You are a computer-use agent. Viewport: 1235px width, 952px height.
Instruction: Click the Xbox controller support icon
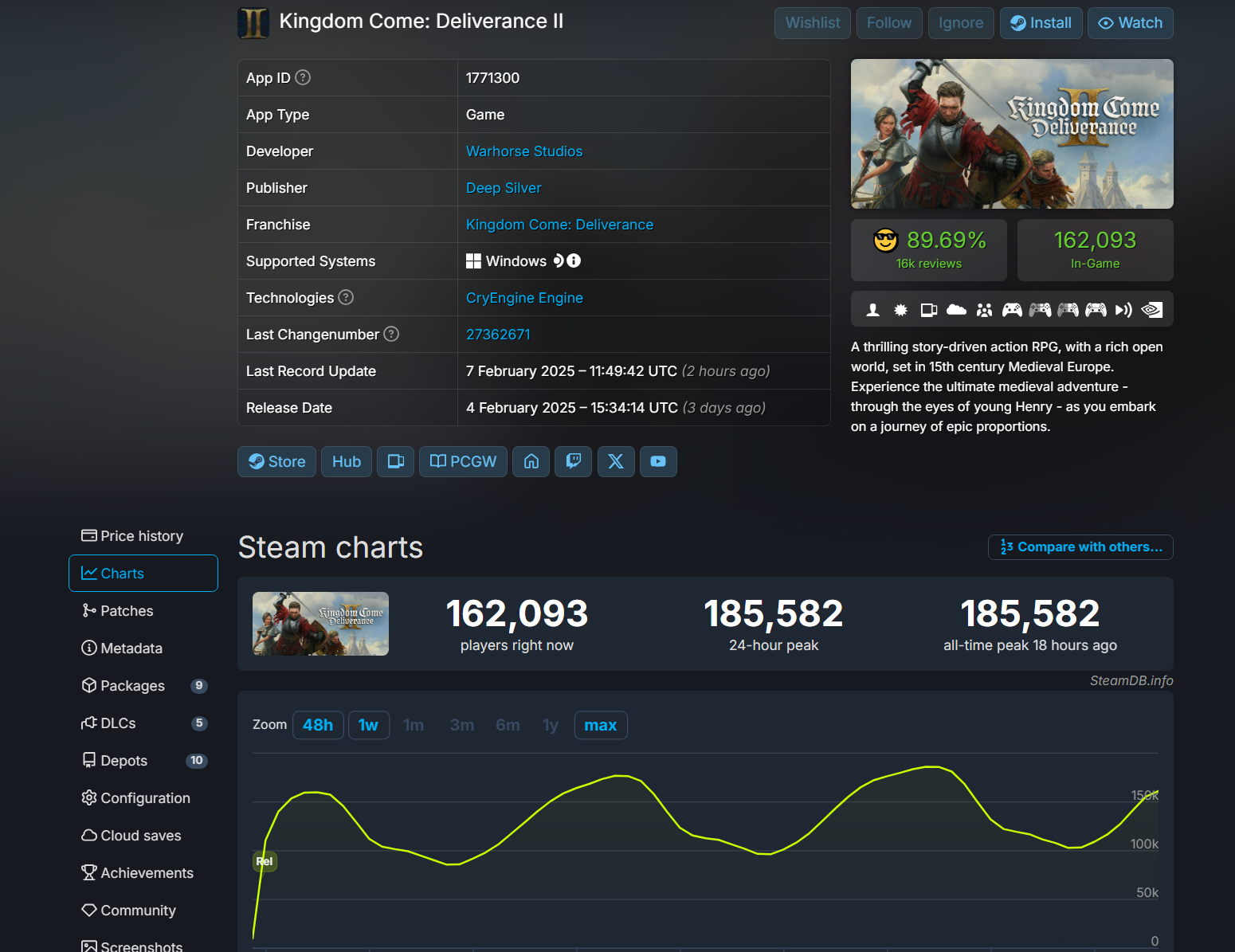(x=1013, y=310)
